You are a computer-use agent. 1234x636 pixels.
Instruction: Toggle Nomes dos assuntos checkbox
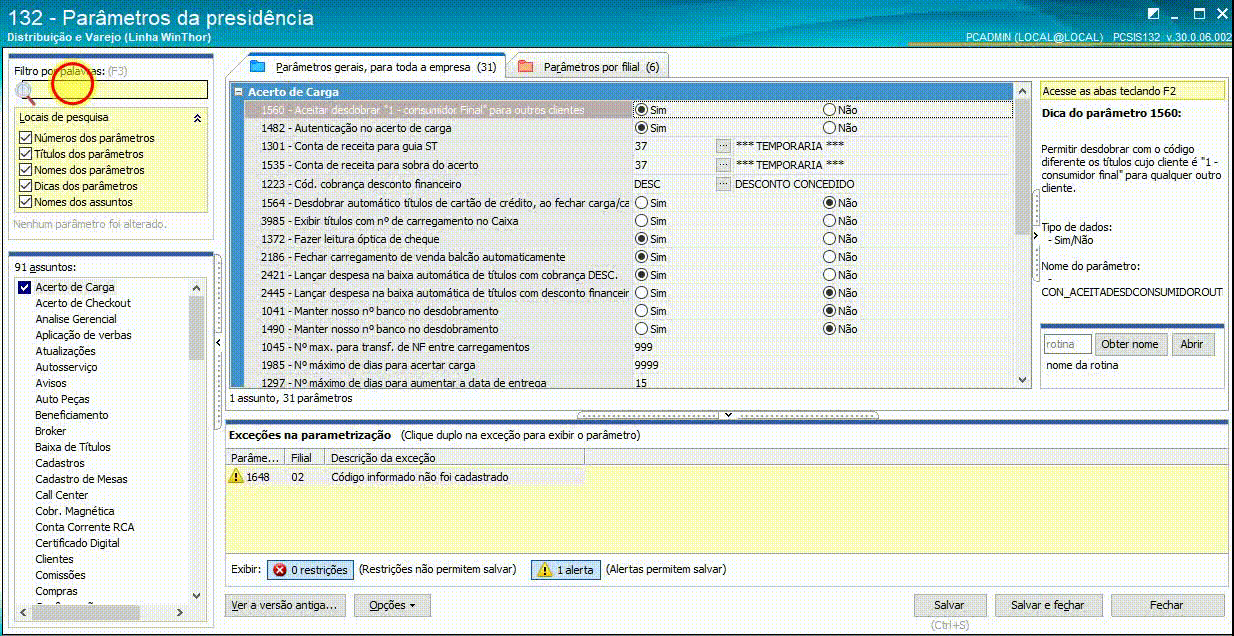pyautogui.click(x=25, y=202)
